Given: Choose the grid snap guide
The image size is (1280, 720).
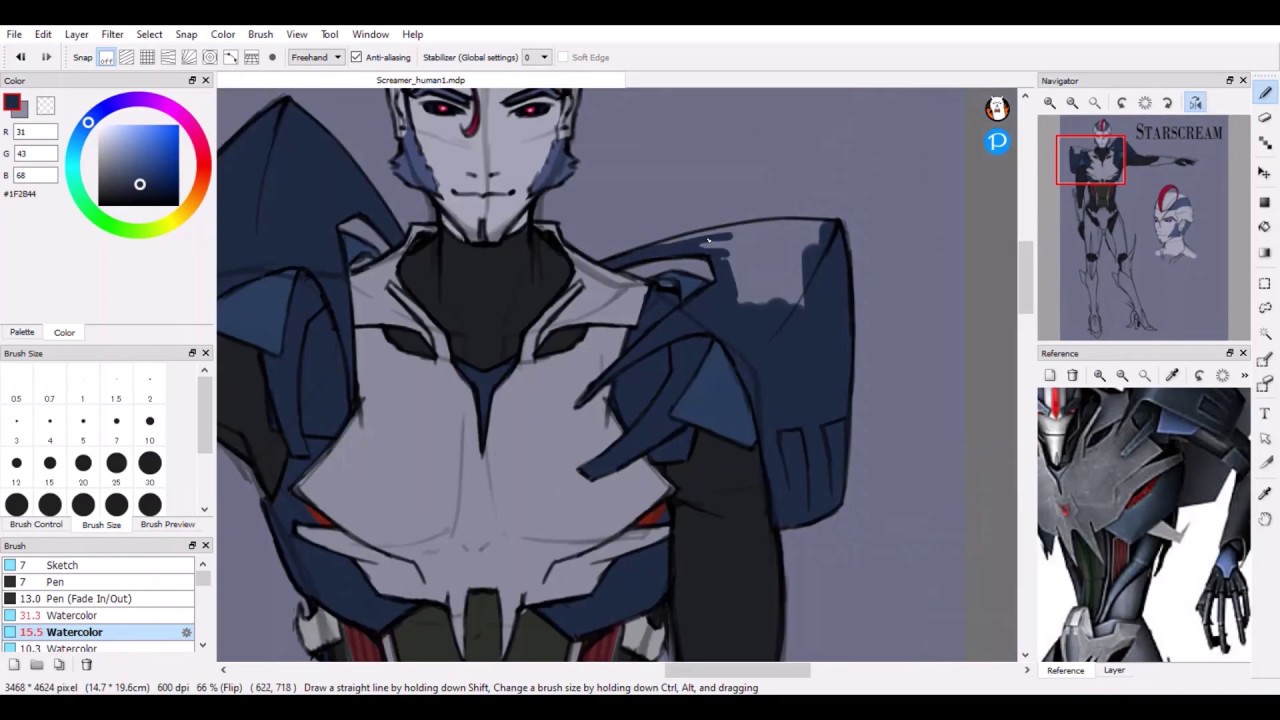Looking at the screenshot, I should point(147,57).
